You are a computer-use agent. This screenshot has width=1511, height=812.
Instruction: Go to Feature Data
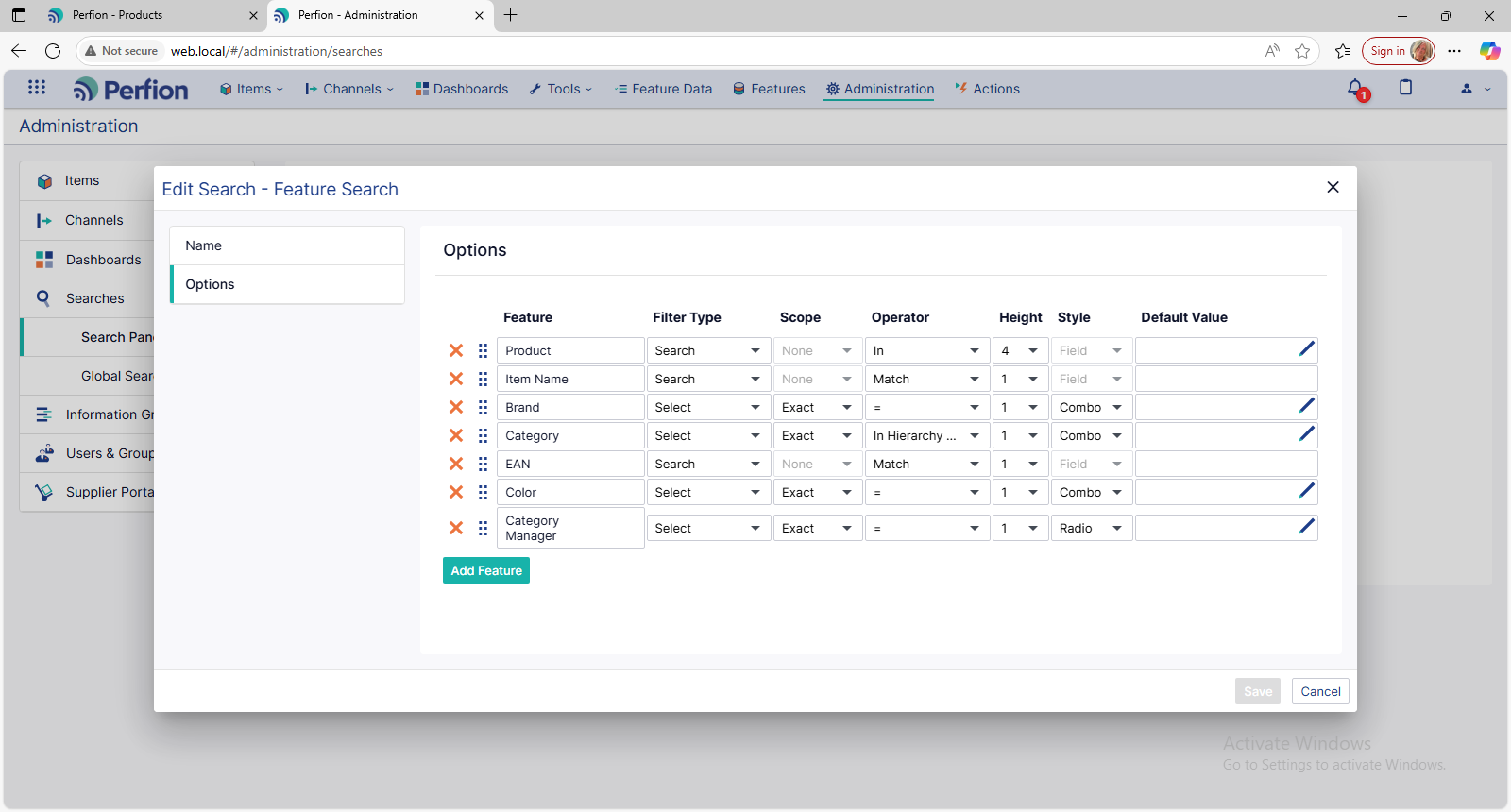664,89
